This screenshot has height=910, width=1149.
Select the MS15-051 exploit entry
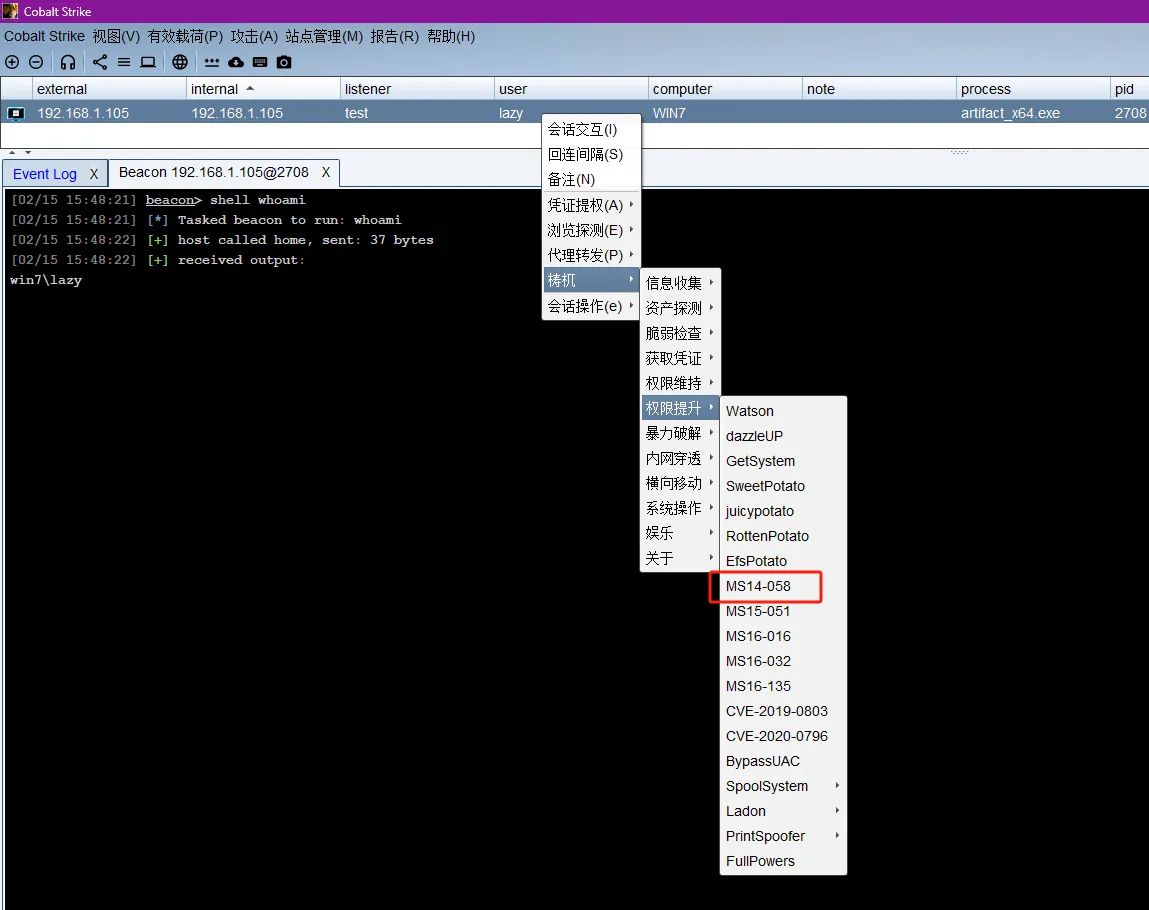pos(783,611)
